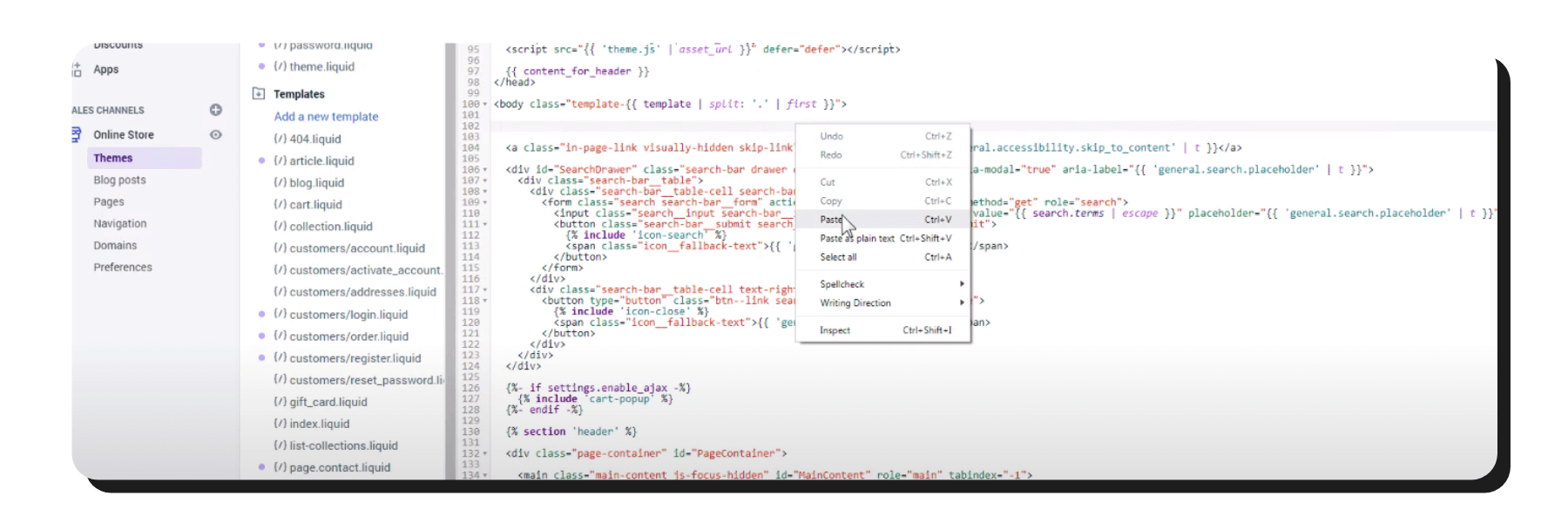Collapse code fold arrow at line 106
The height and width of the screenshot is (523, 1568).
485,170
